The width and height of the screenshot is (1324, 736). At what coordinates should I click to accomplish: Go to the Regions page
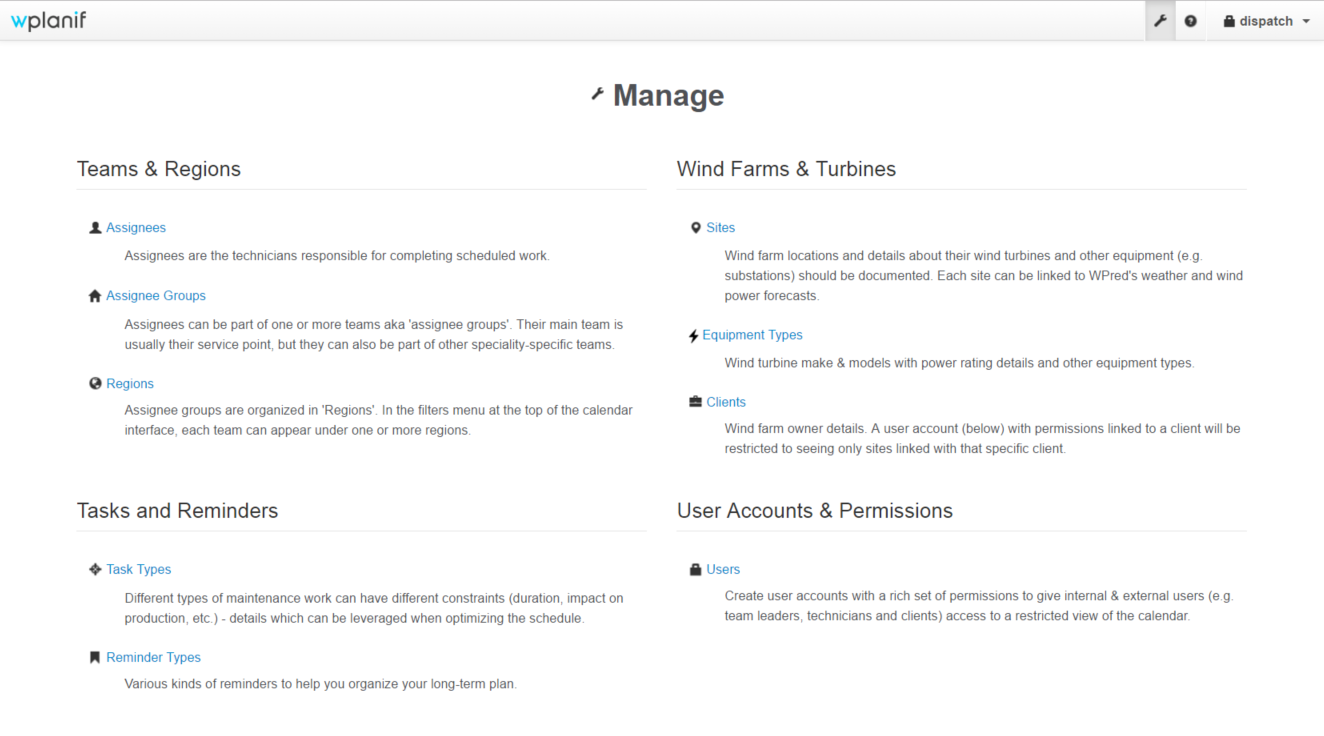[130, 384]
